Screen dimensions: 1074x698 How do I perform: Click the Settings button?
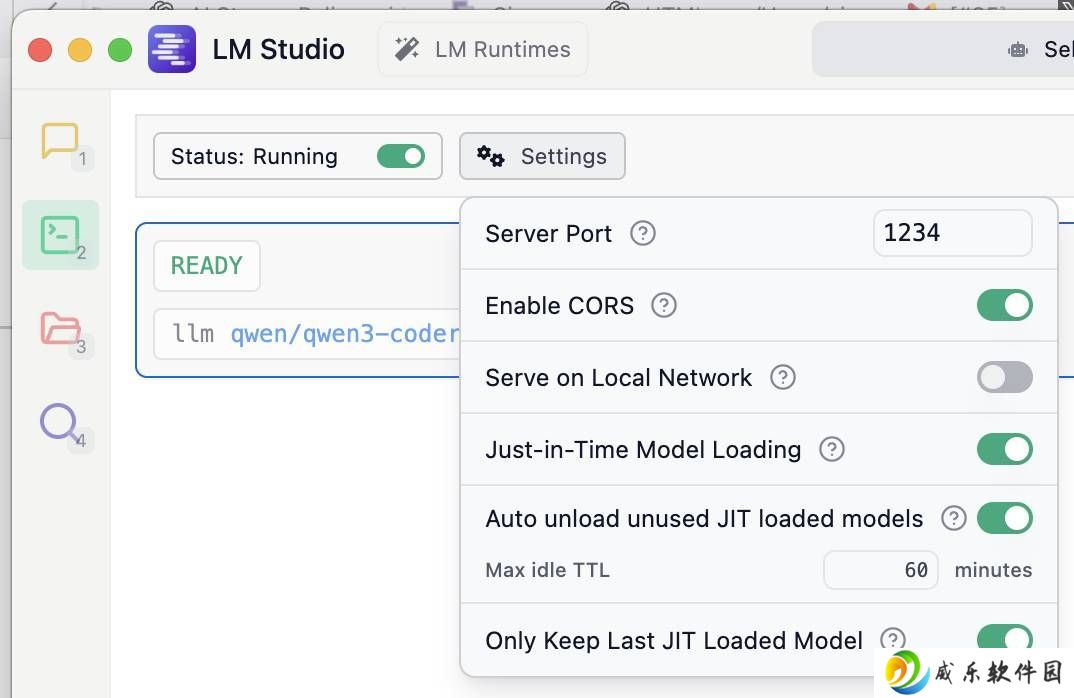(542, 156)
